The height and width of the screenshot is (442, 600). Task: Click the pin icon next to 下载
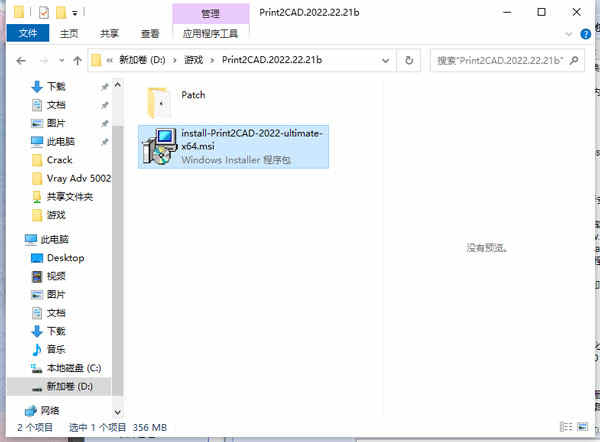click(x=104, y=87)
